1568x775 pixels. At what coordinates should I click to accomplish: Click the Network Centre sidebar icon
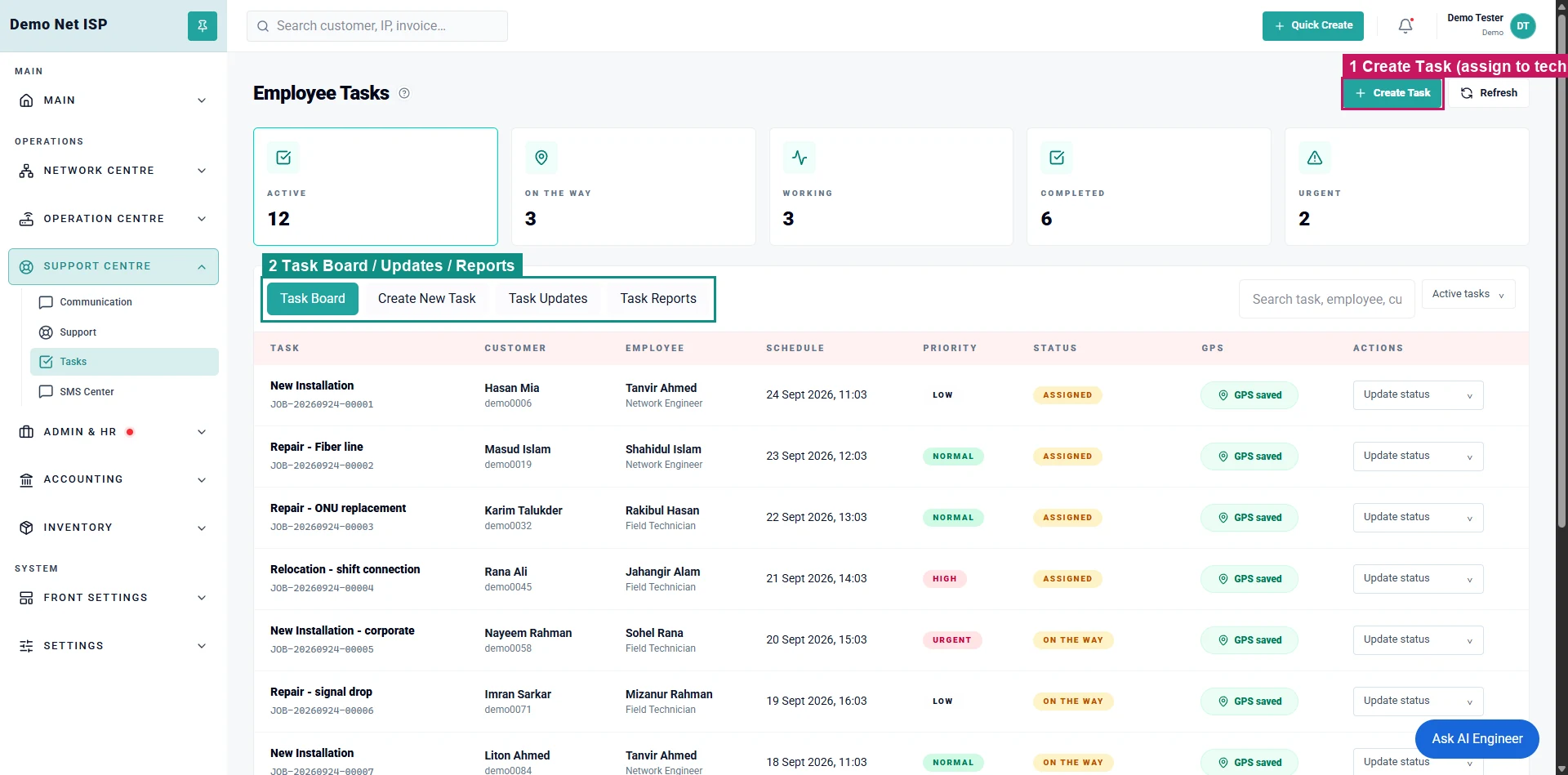26,171
